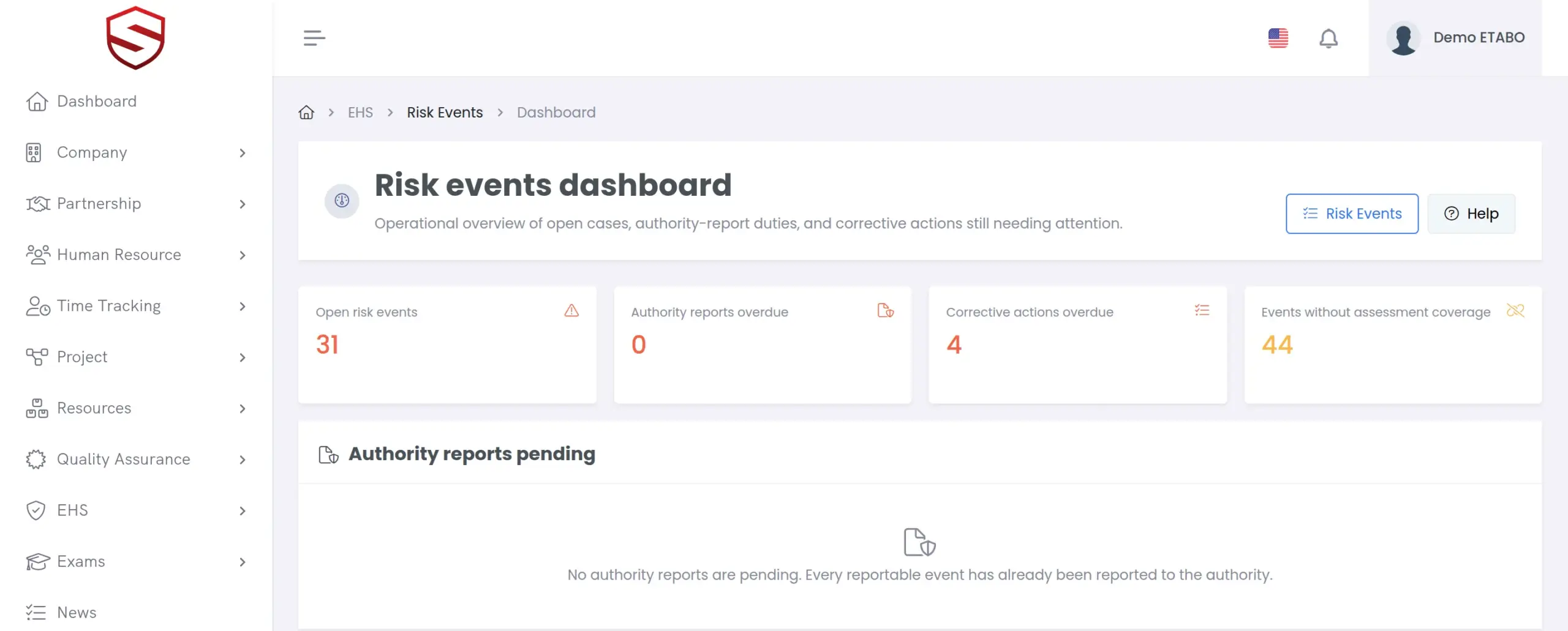Follow the EHS breadcrumb link
The image size is (1568, 631).
(x=360, y=113)
